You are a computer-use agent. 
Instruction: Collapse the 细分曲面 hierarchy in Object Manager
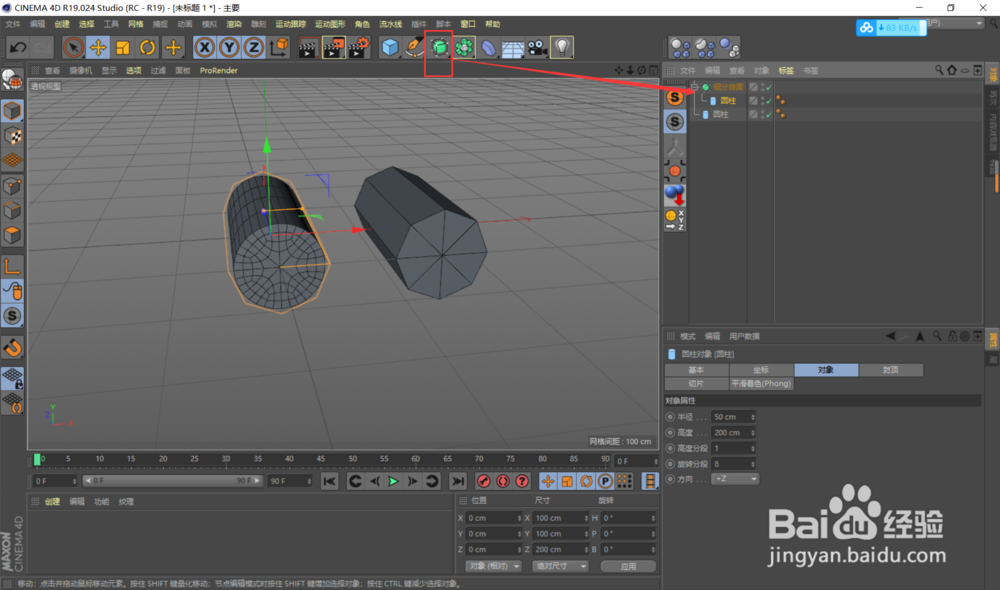coord(694,86)
